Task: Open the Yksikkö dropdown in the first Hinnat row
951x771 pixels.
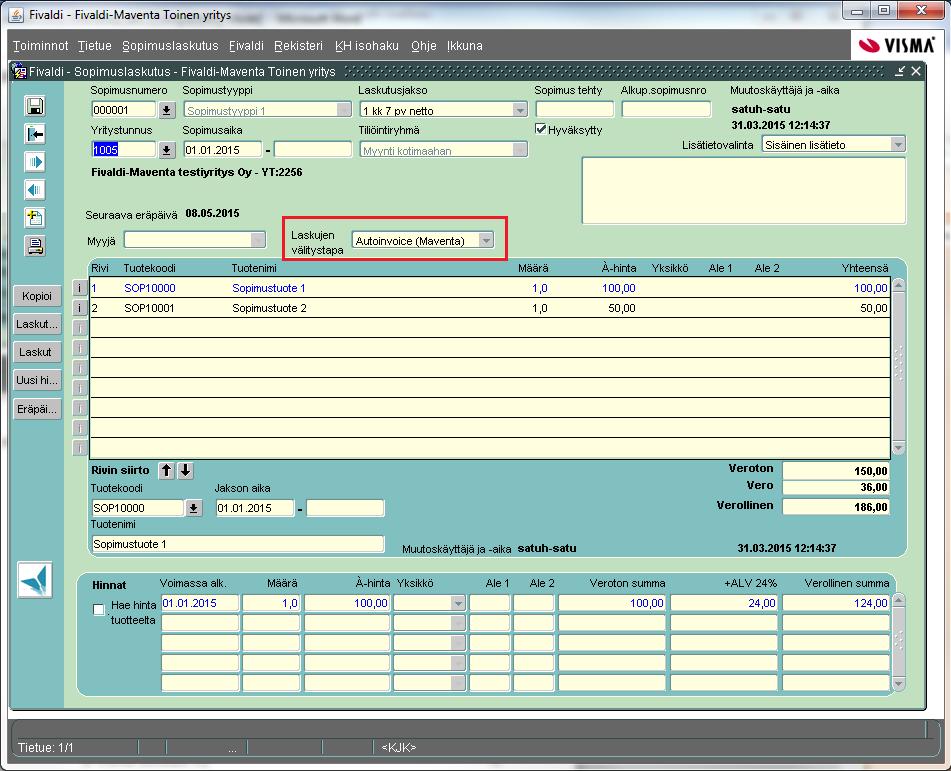Action: [459, 603]
